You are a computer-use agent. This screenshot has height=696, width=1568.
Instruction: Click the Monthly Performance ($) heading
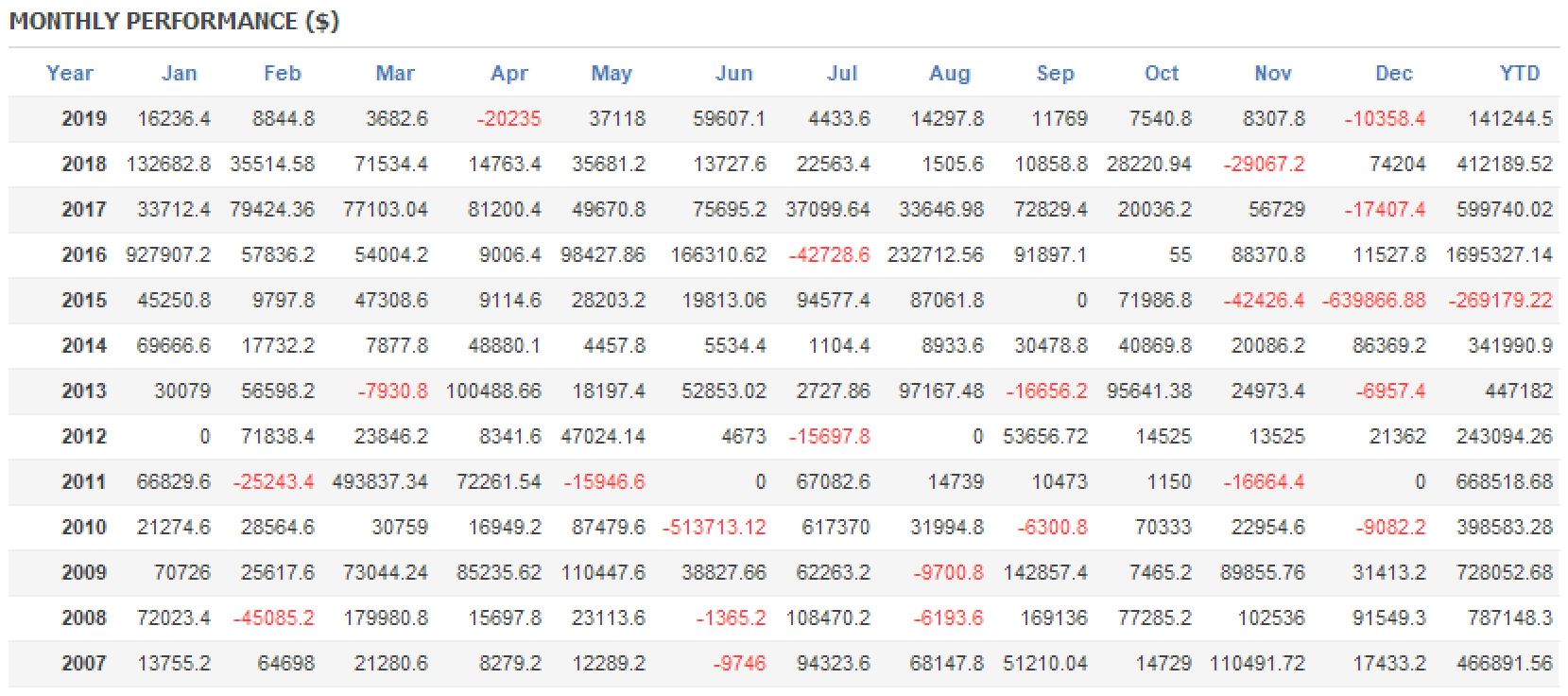tap(174, 22)
